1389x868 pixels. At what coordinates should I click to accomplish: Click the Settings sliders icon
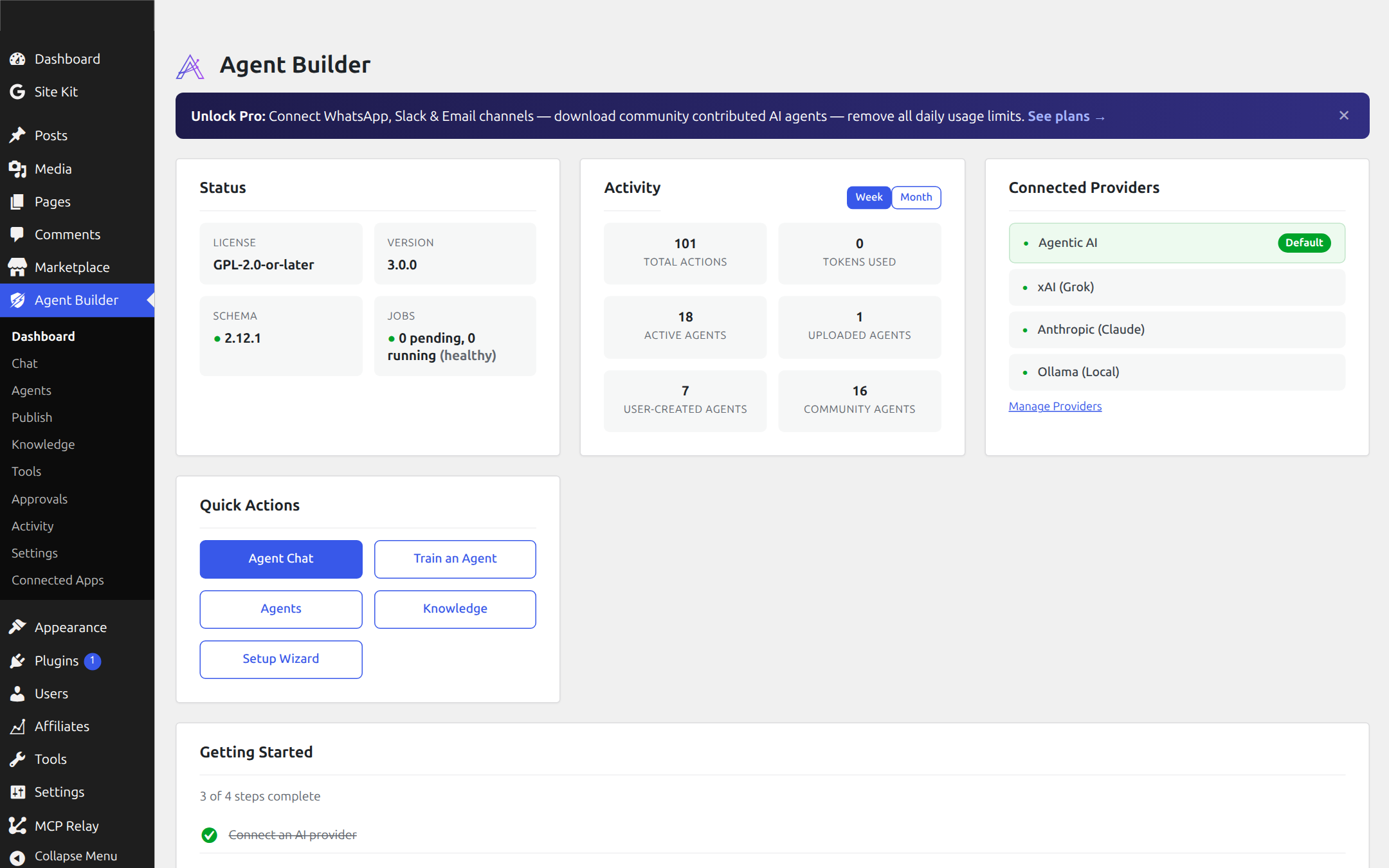tap(17, 792)
